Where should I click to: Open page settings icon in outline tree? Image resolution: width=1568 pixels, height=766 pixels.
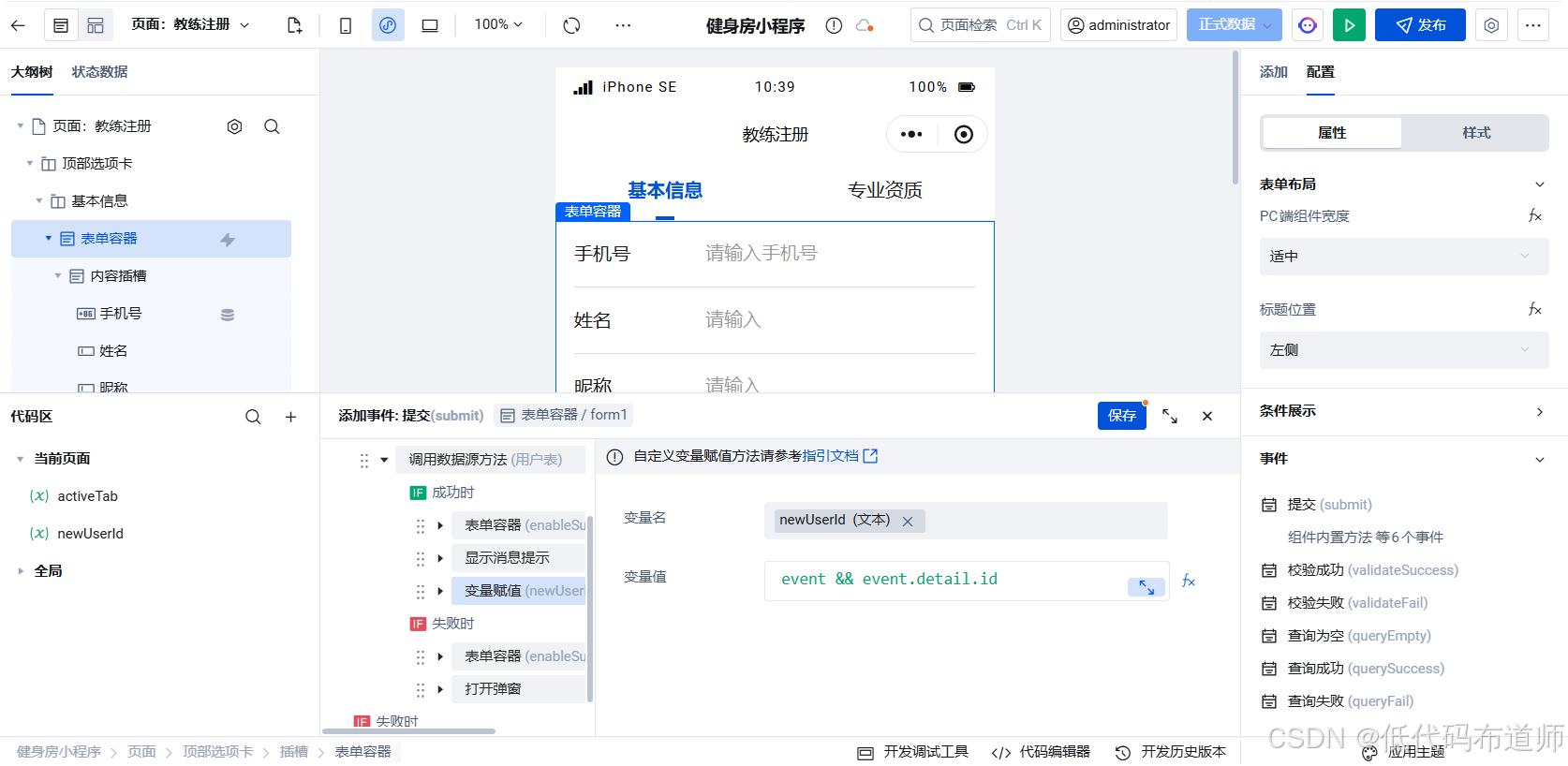pyautogui.click(x=234, y=126)
